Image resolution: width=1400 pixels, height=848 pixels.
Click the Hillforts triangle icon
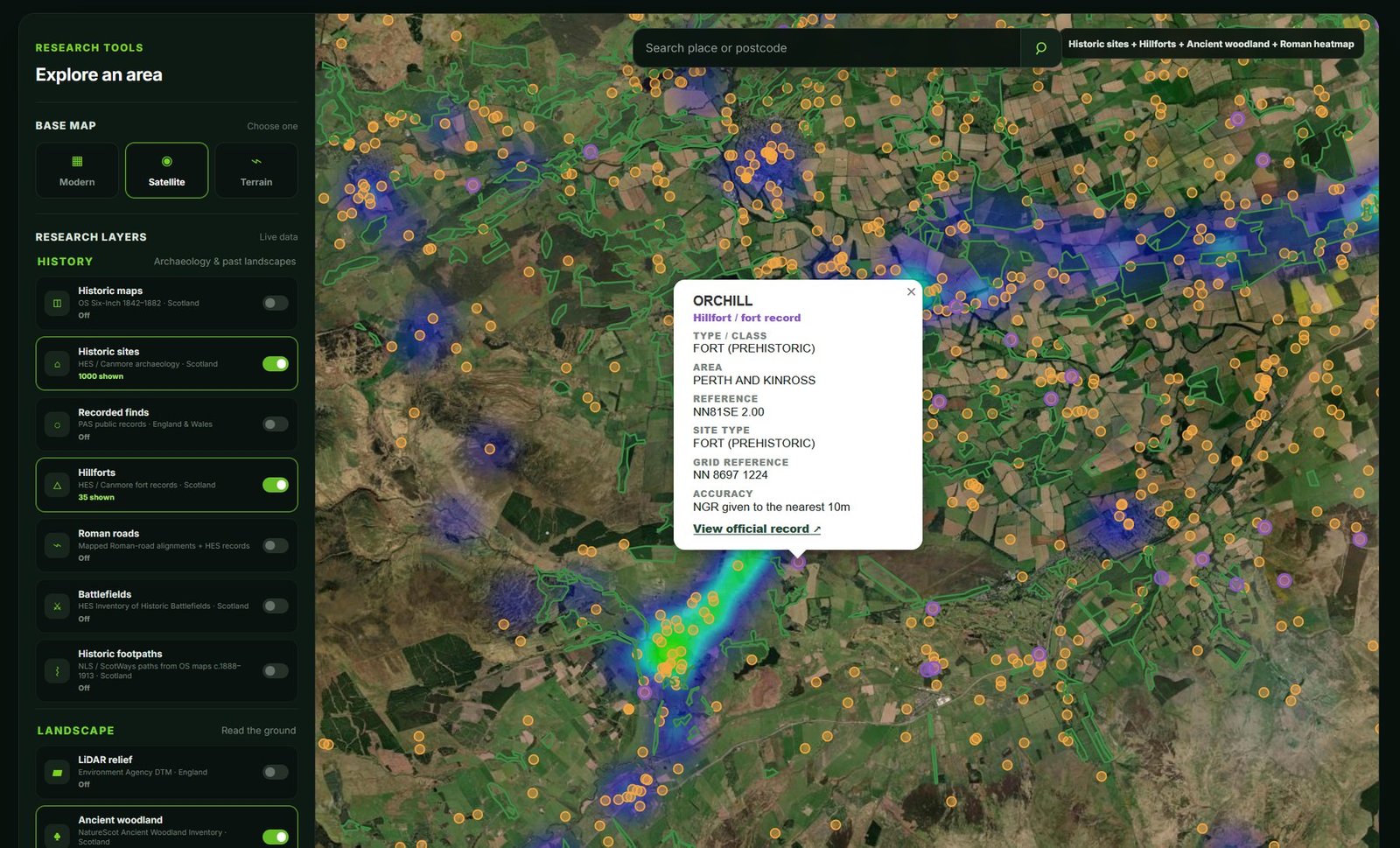point(58,485)
